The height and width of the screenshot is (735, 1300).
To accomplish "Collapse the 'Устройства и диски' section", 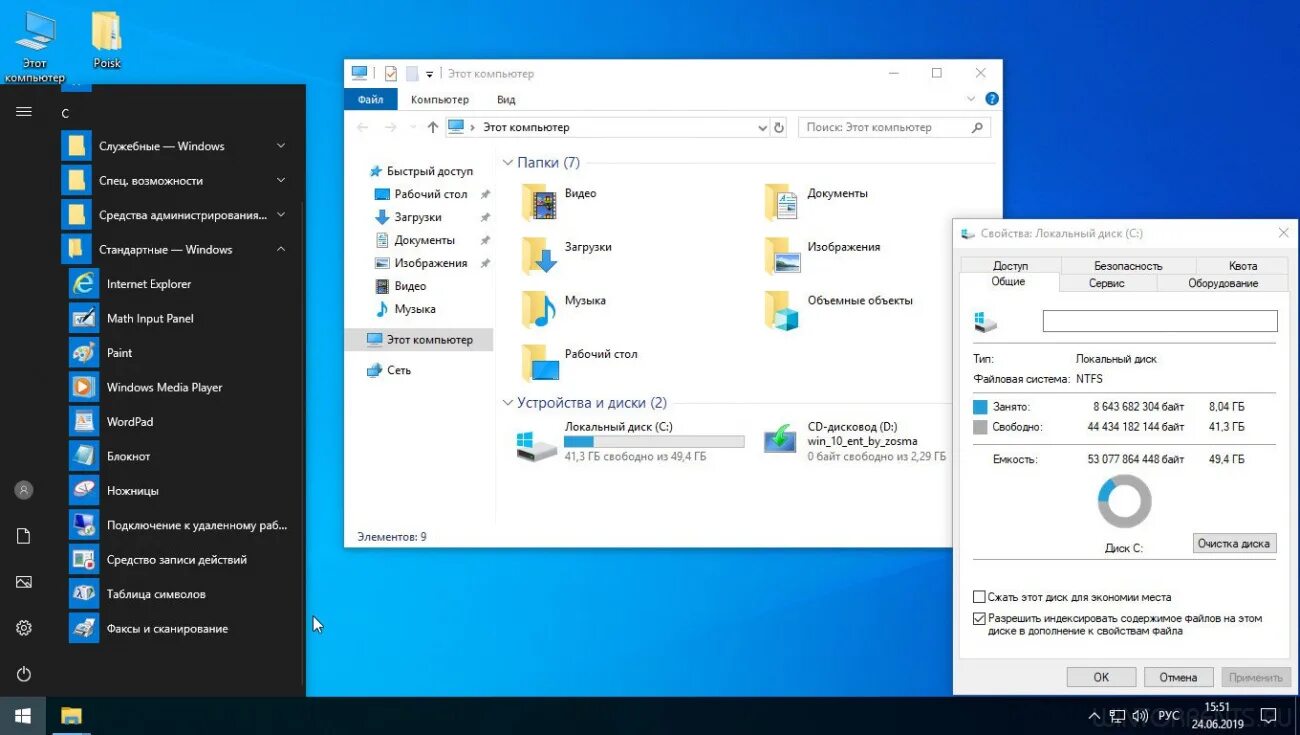I will click(507, 402).
